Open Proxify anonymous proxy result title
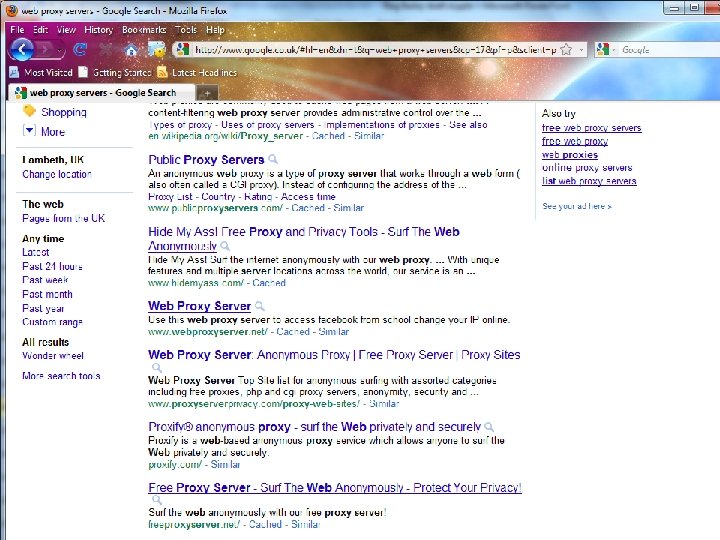Viewport: 720px width, 540px height. pyautogui.click(x=315, y=427)
